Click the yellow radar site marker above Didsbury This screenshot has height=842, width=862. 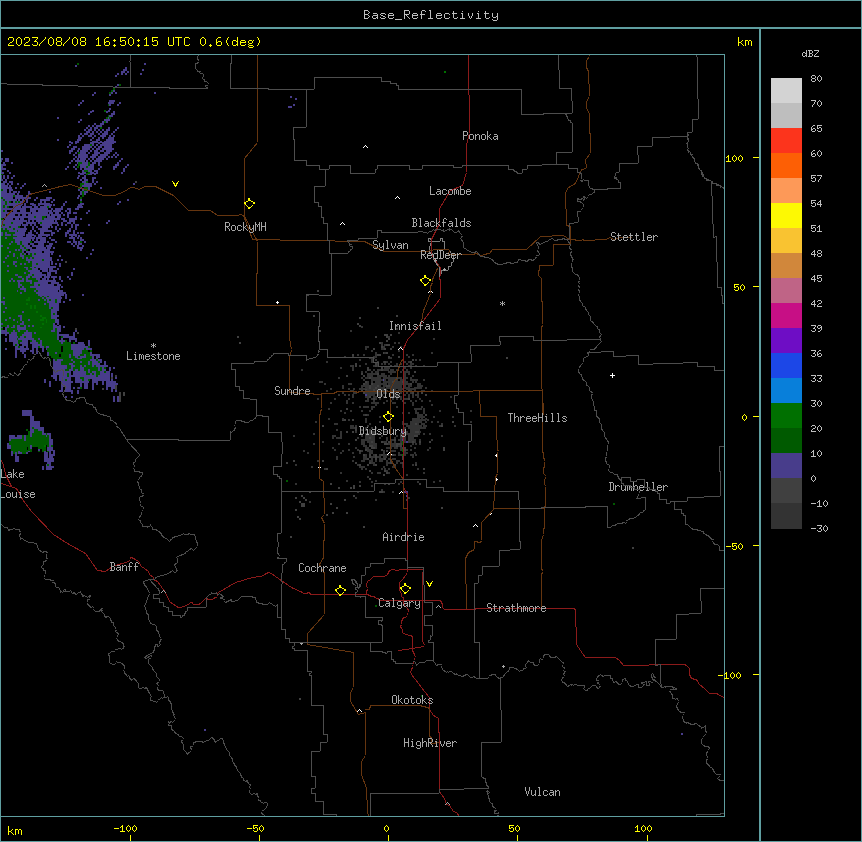(x=389, y=417)
